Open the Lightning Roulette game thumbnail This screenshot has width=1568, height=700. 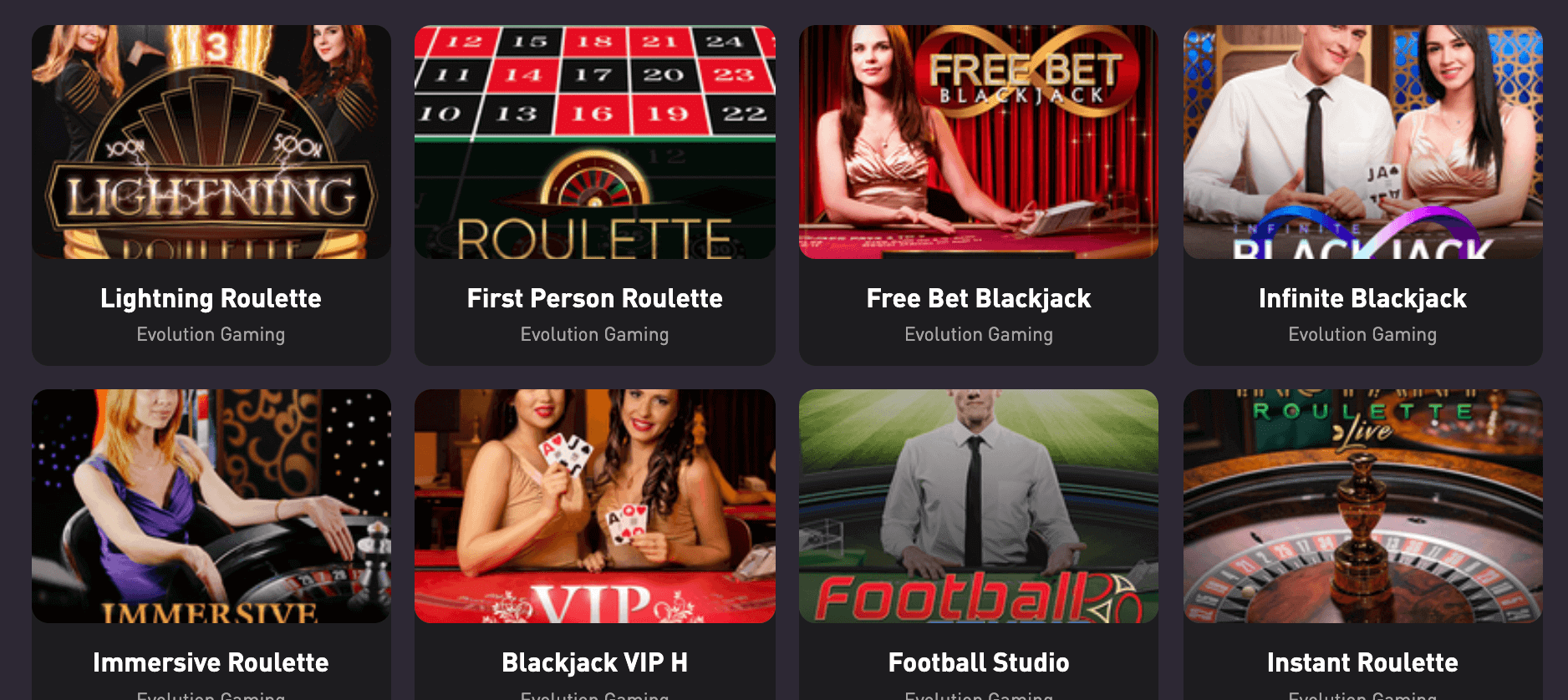click(211, 142)
